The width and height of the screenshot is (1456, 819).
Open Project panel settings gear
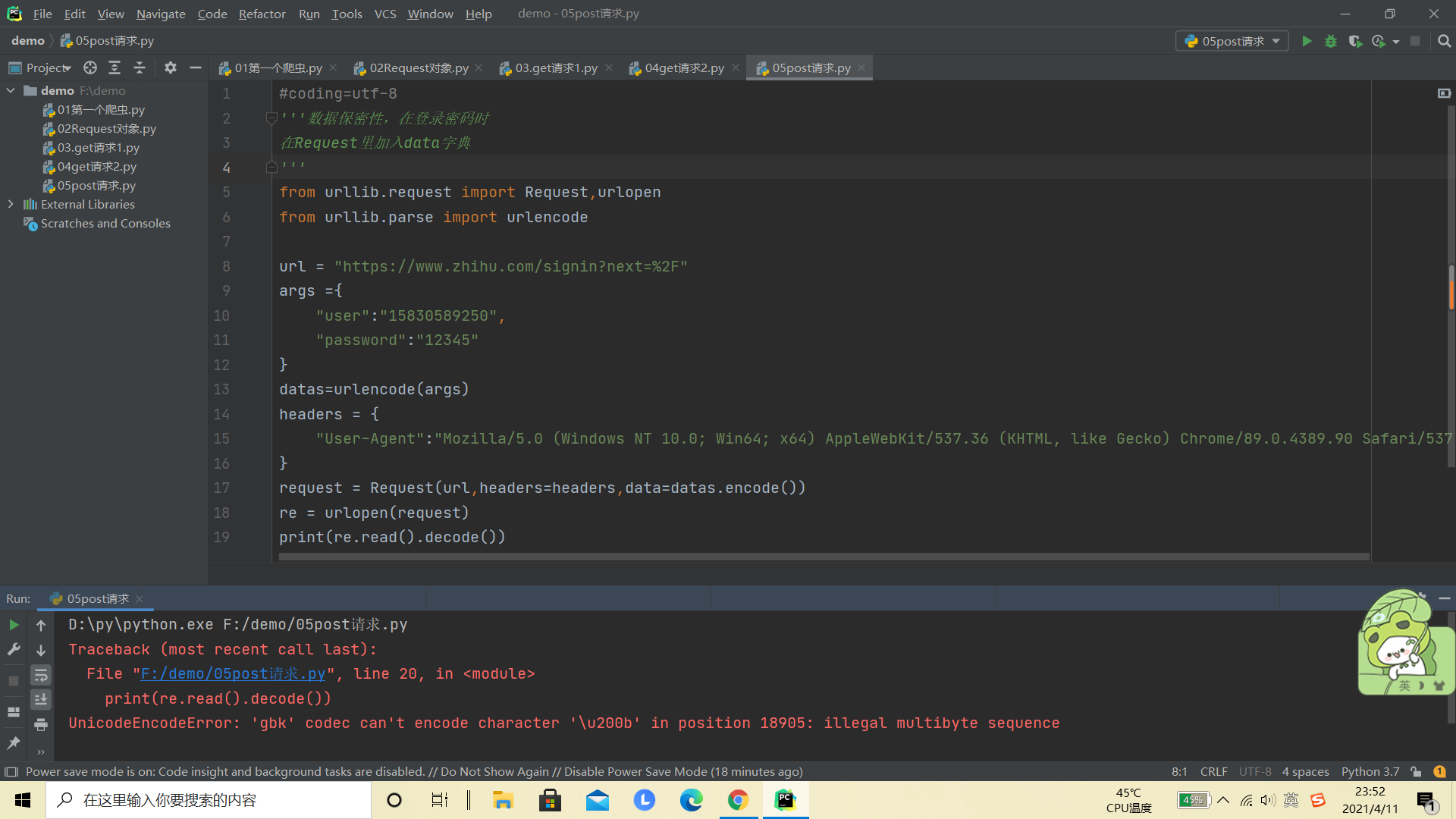pyautogui.click(x=171, y=67)
